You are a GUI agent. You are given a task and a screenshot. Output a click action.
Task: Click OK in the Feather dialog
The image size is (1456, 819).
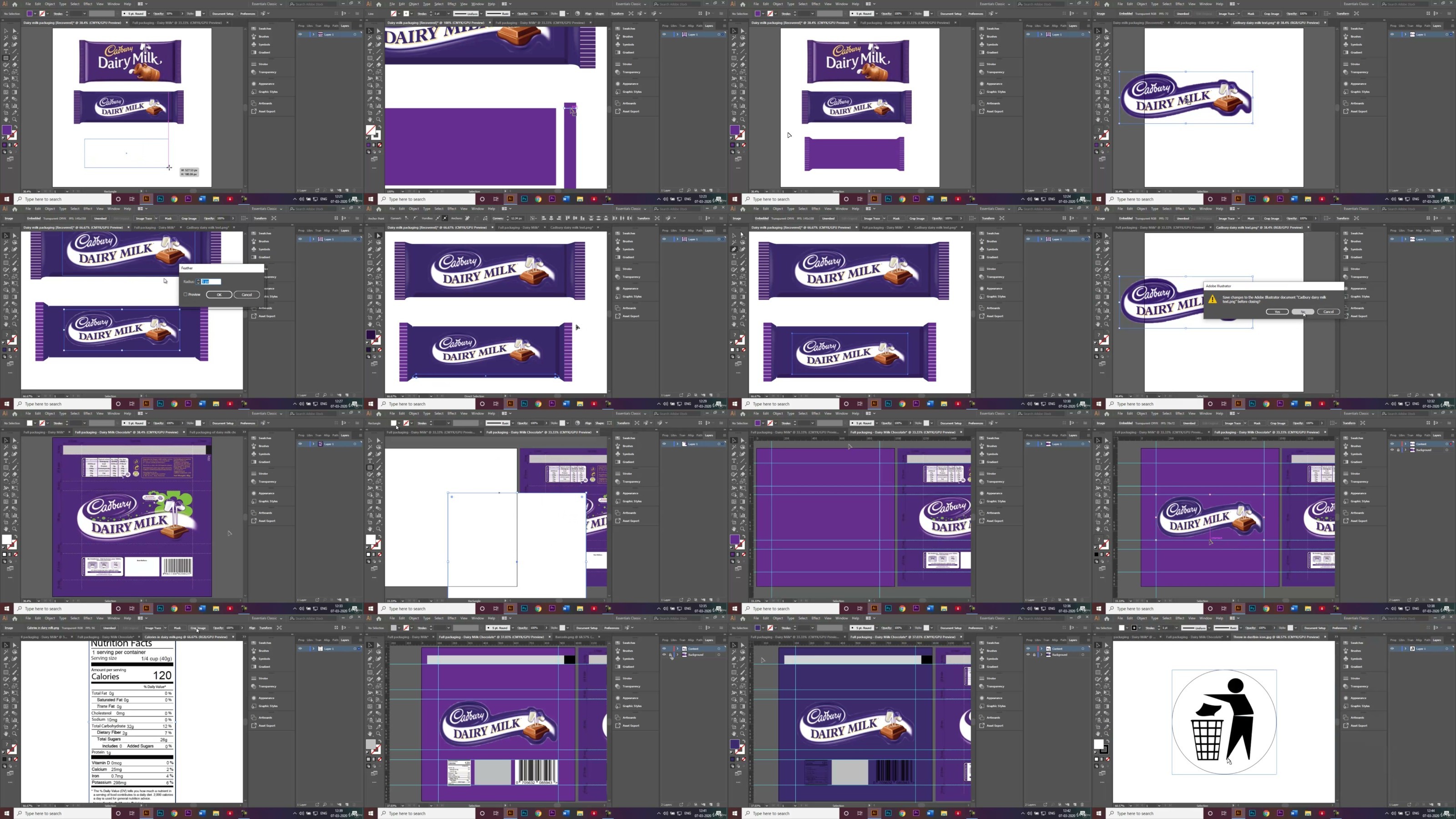tap(219, 294)
